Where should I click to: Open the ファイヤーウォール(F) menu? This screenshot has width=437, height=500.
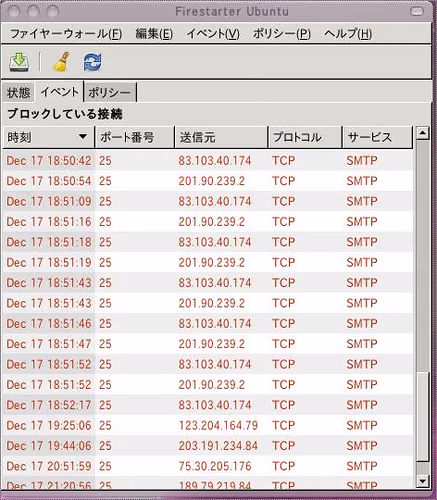66,34
